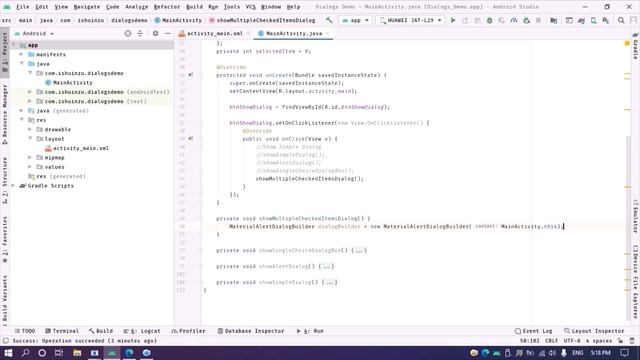Expand the java (generated) folder

click(x=22, y=111)
